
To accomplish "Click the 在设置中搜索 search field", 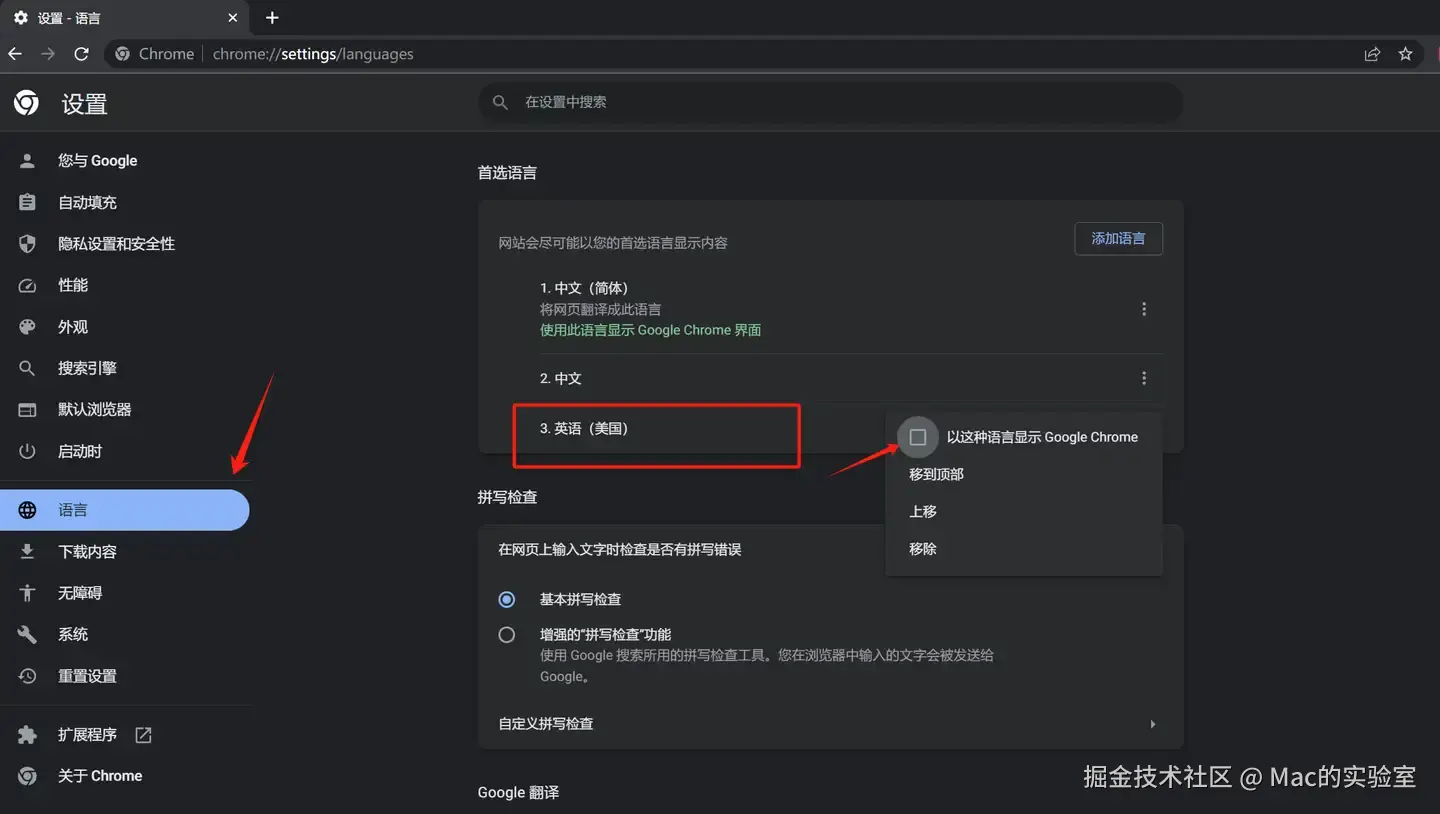I will 830,102.
